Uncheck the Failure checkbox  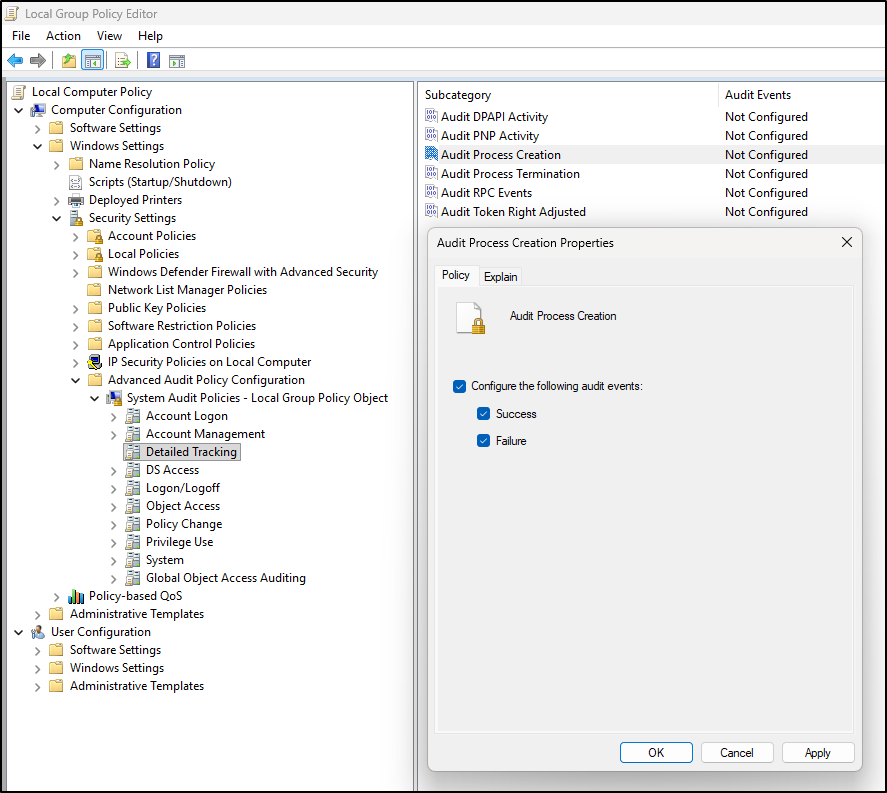(x=483, y=441)
